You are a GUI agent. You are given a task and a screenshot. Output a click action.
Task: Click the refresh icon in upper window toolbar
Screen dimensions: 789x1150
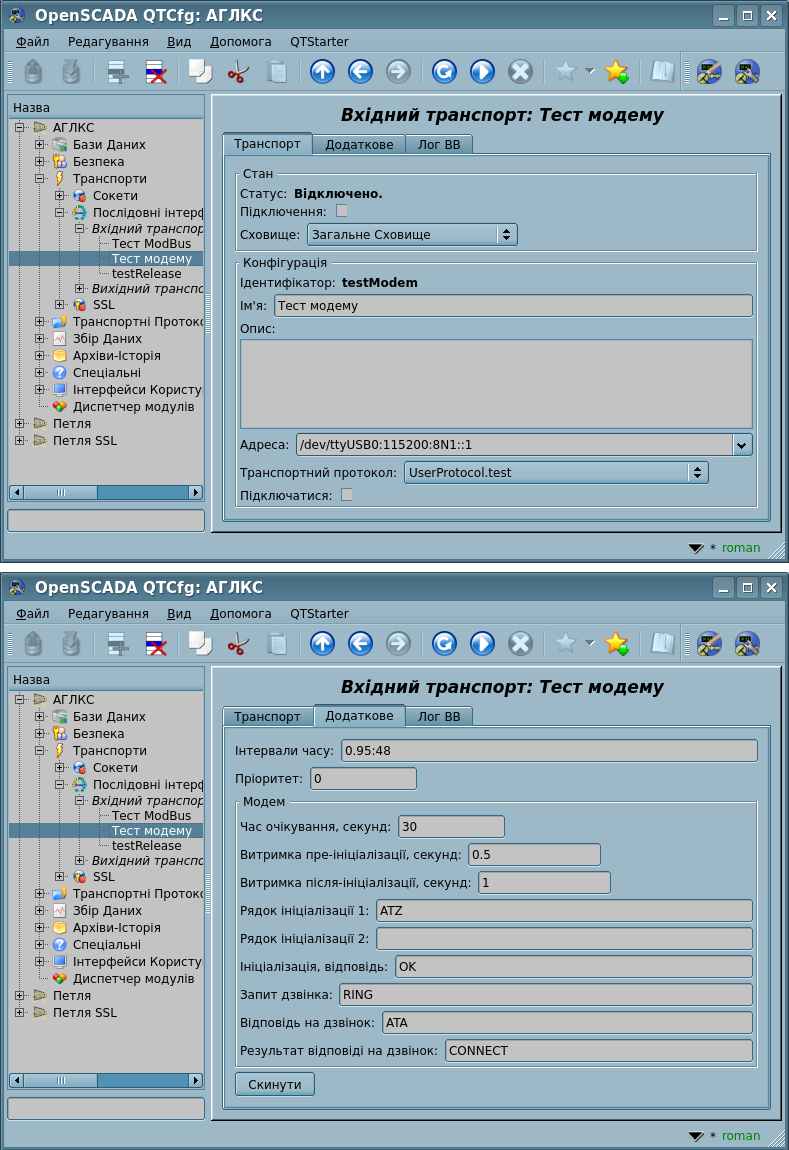tap(444, 72)
